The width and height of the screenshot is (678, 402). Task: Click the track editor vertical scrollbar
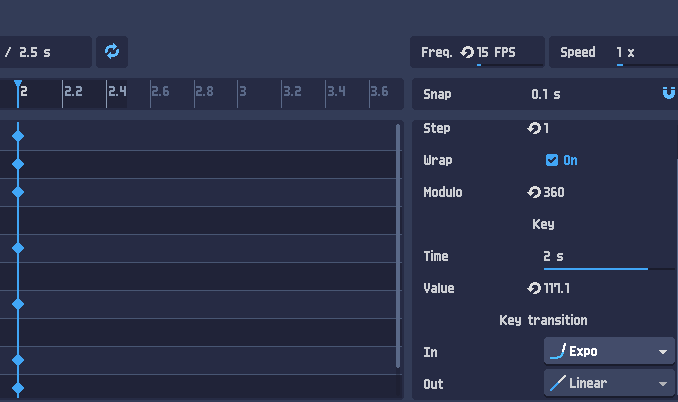tap(398, 246)
